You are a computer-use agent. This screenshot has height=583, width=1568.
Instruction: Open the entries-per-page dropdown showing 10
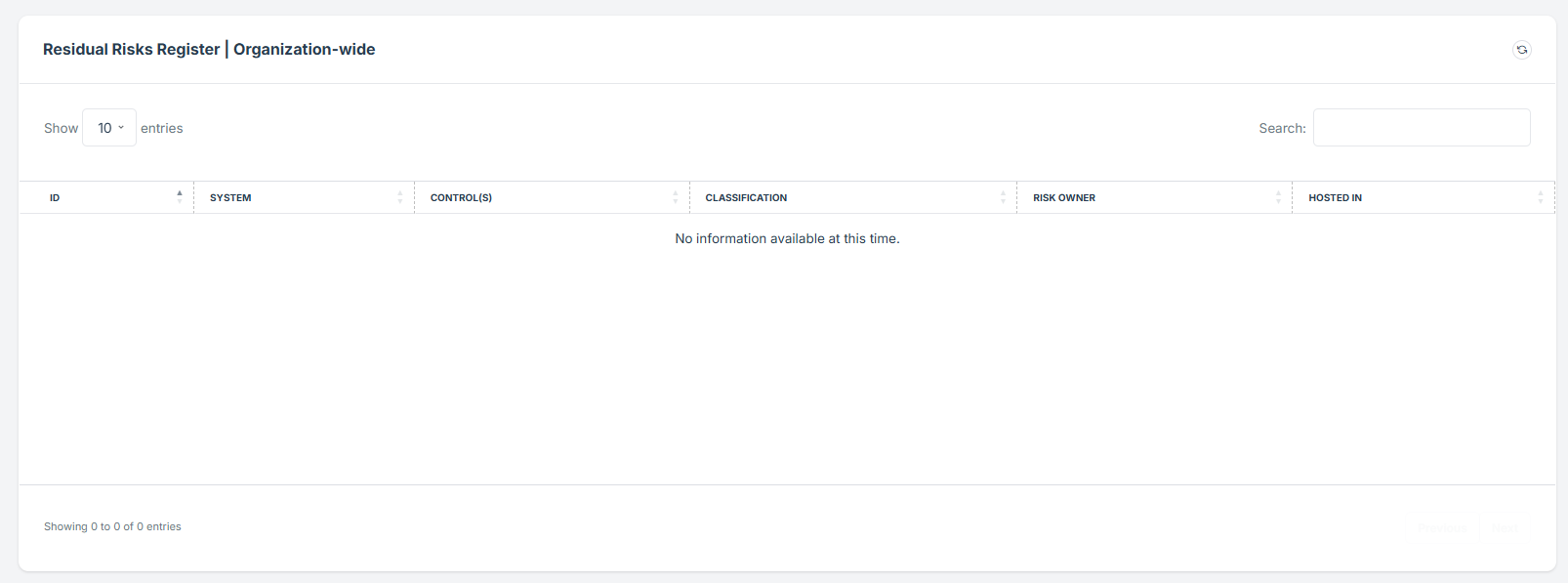(109, 128)
